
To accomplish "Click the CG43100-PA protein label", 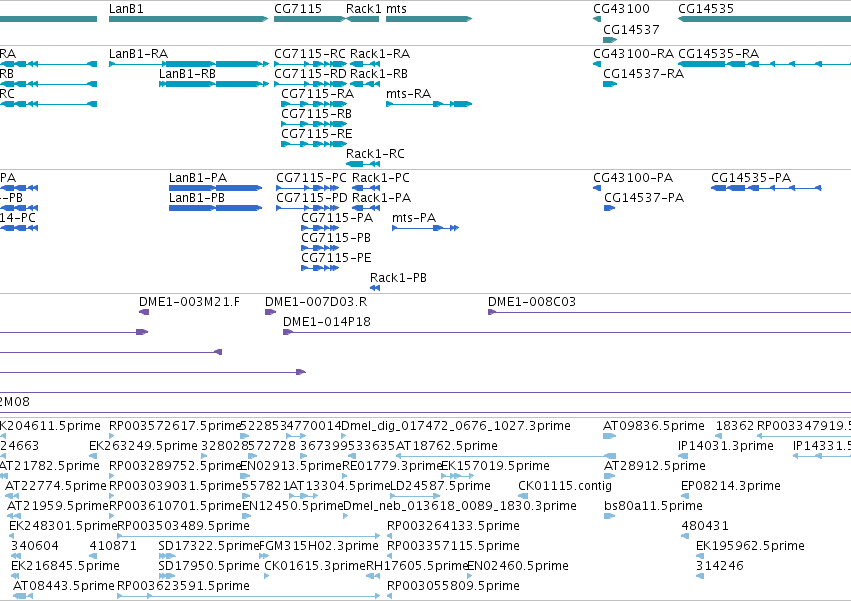I will tap(633, 178).
